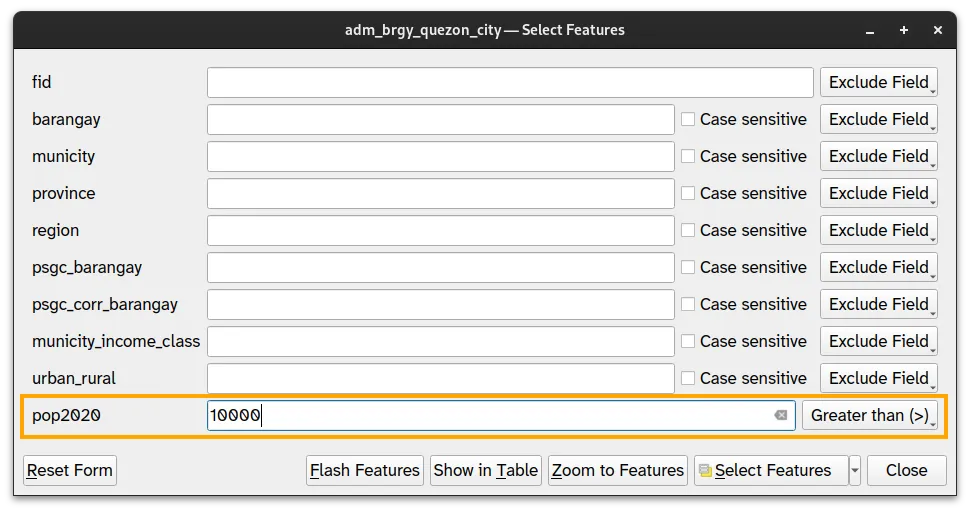Screen dimensions: 970x512
Task: Check Case sensitive for urban_rural
Action: [688, 378]
